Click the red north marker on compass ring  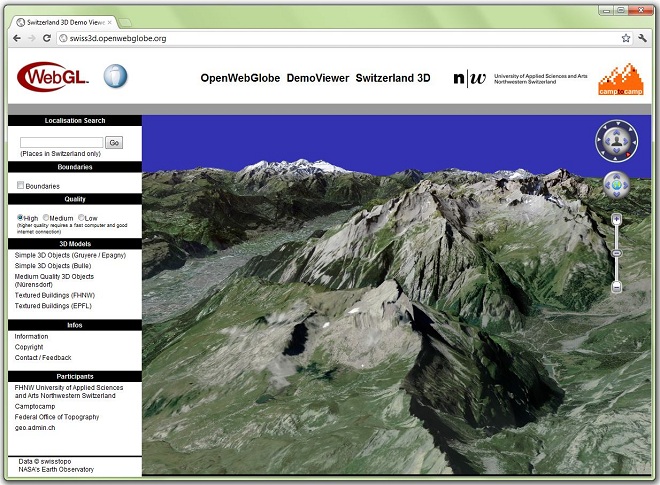[x=628, y=155]
